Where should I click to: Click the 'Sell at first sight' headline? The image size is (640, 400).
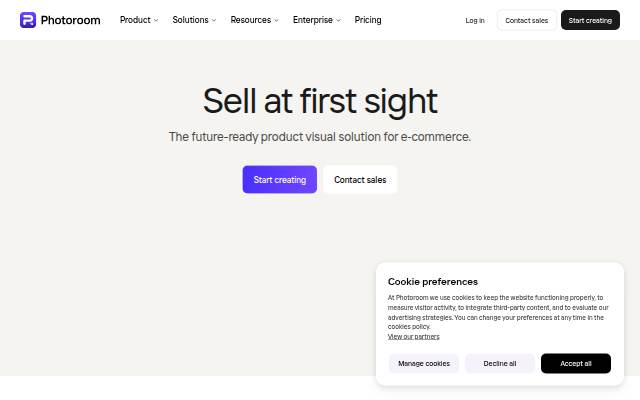click(x=320, y=101)
